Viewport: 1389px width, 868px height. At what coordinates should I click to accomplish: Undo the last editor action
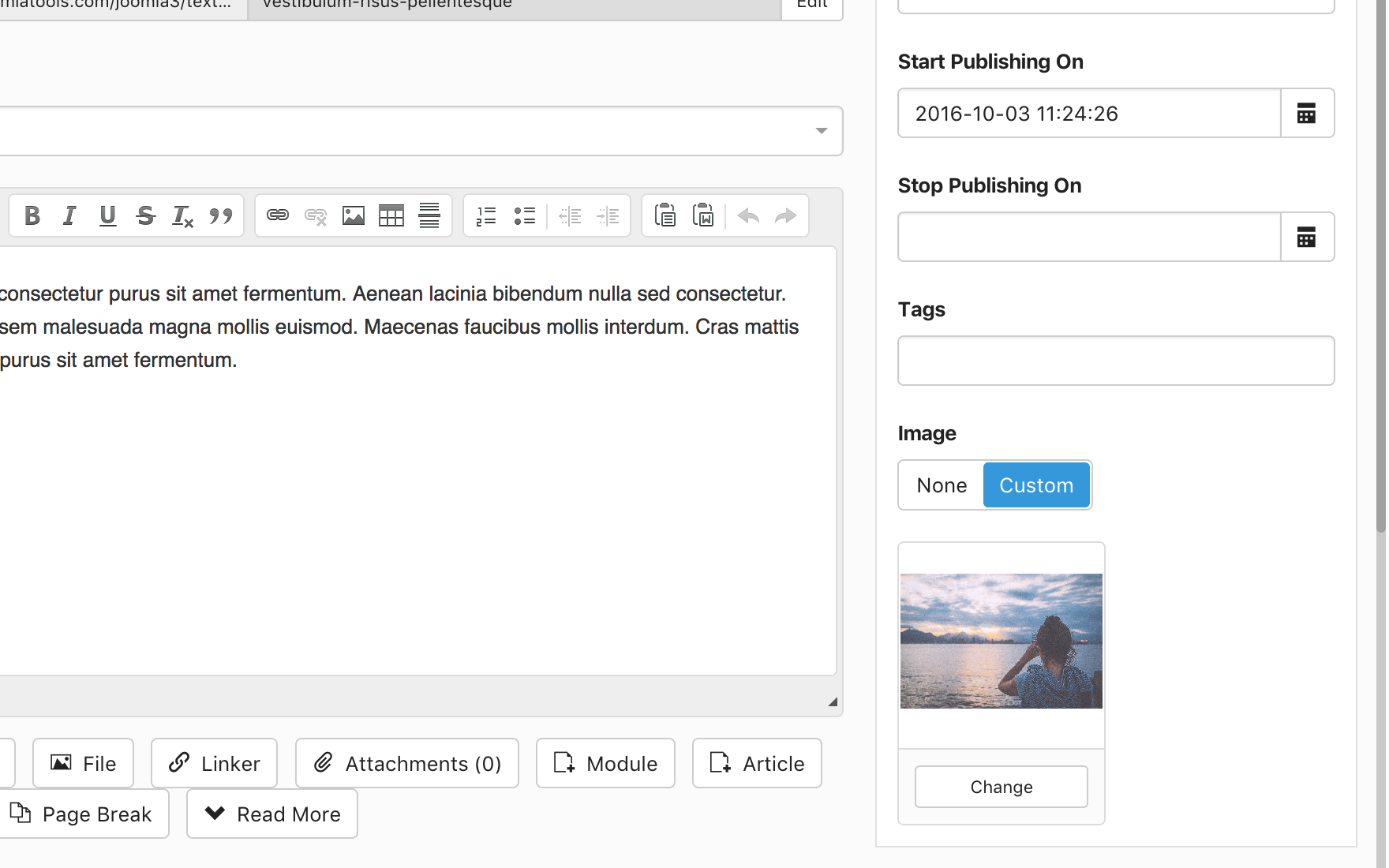748,215
